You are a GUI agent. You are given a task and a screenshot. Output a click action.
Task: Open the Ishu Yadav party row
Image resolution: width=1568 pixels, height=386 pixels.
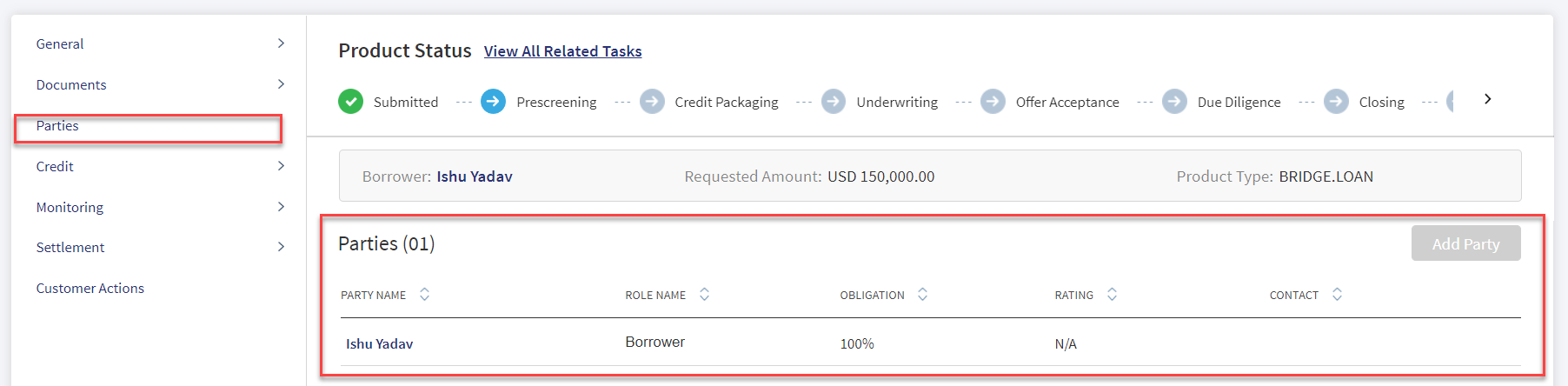(930, 343)
